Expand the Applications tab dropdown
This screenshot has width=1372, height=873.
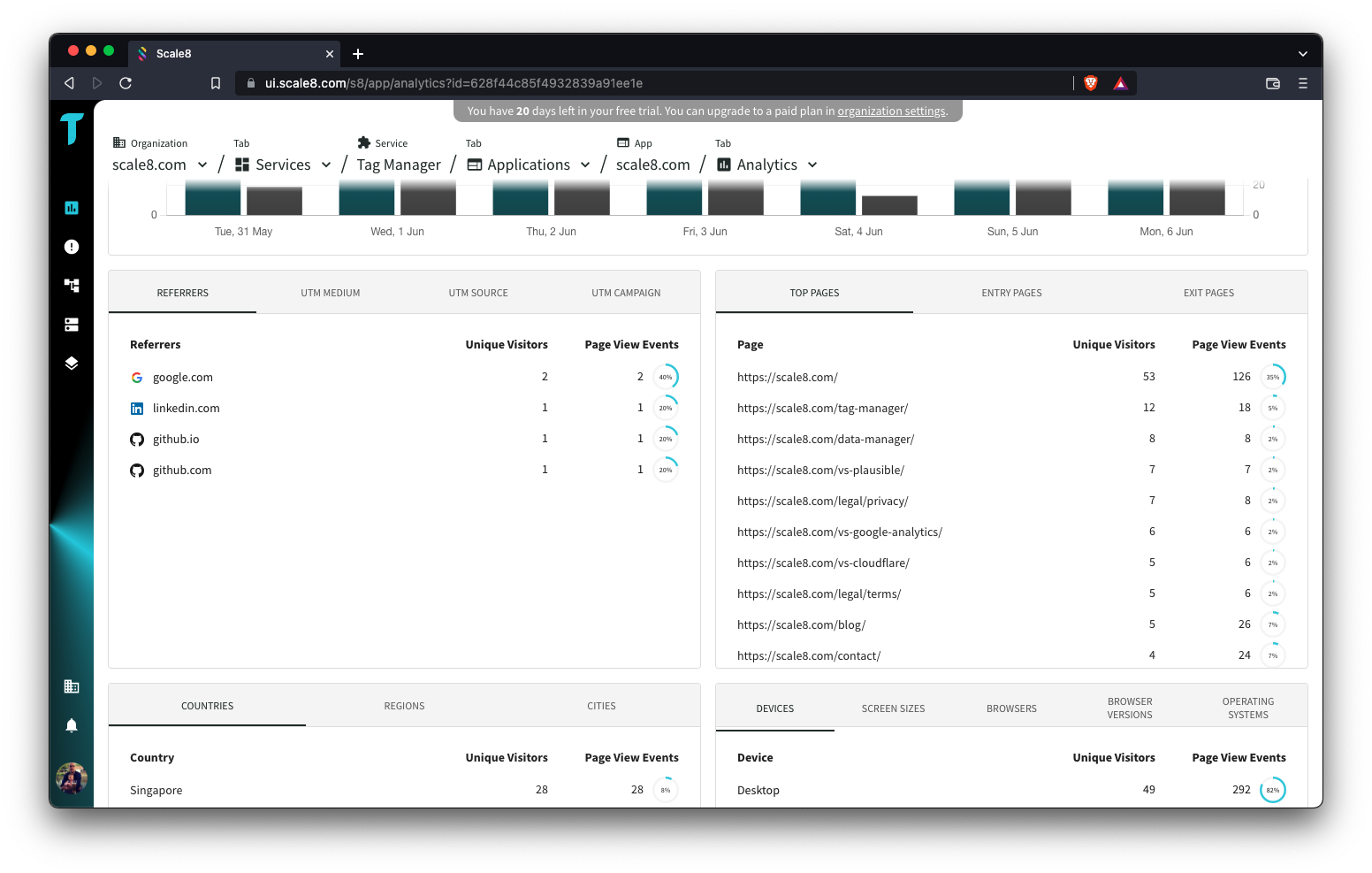(x=585, y=165)
